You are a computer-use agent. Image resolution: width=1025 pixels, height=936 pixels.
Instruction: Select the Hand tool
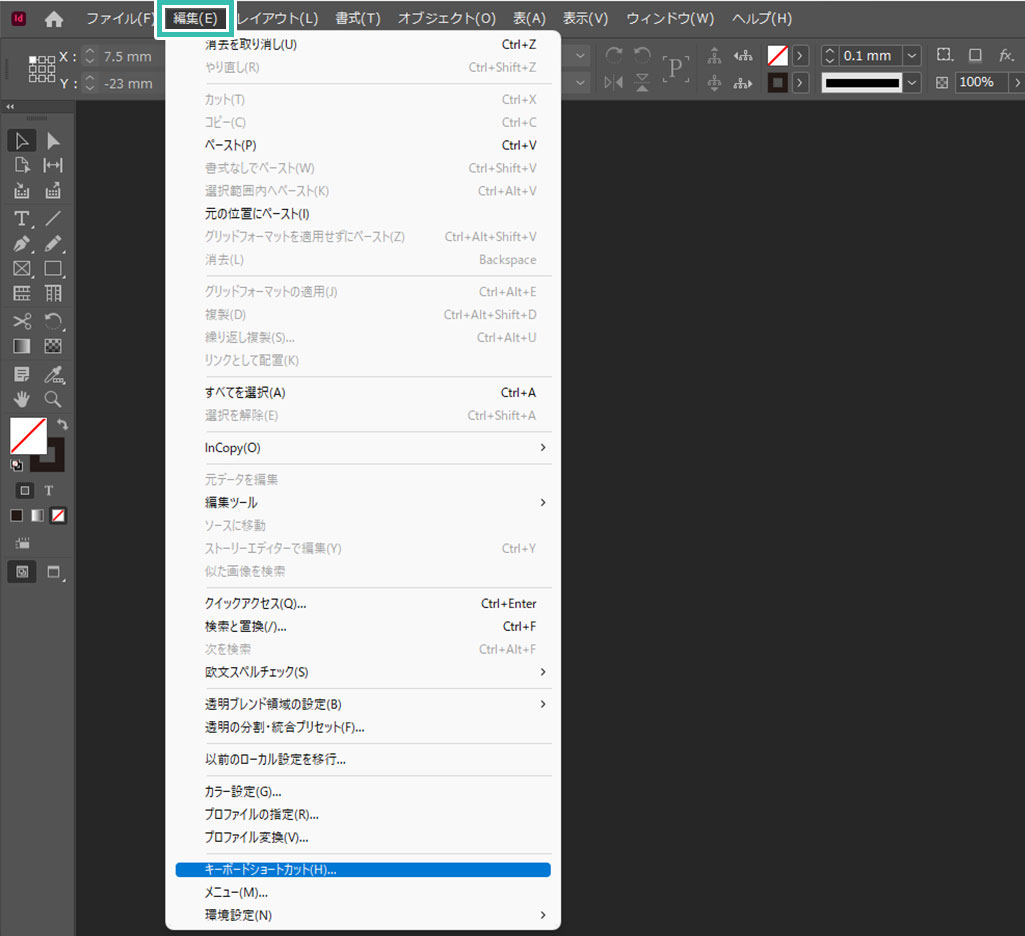(x=22, y=398)
